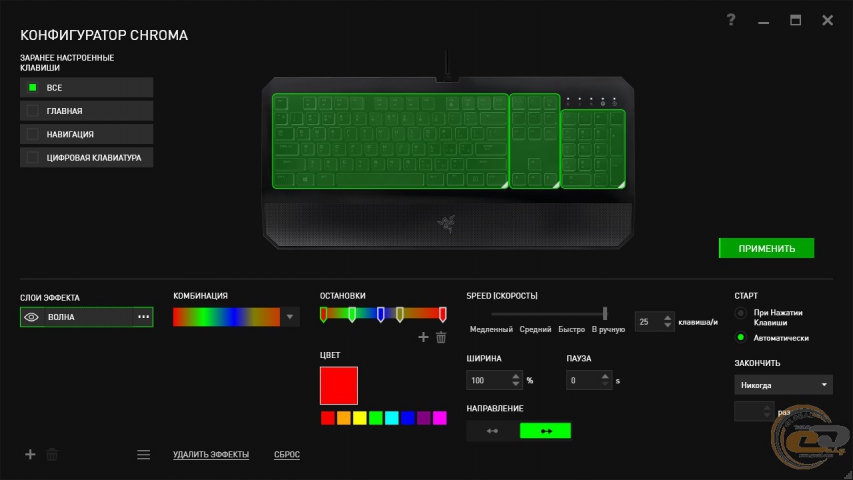This screenshot has width=853, height=480.
Task: Select Автоматически start option
Action: pos(740,337)
